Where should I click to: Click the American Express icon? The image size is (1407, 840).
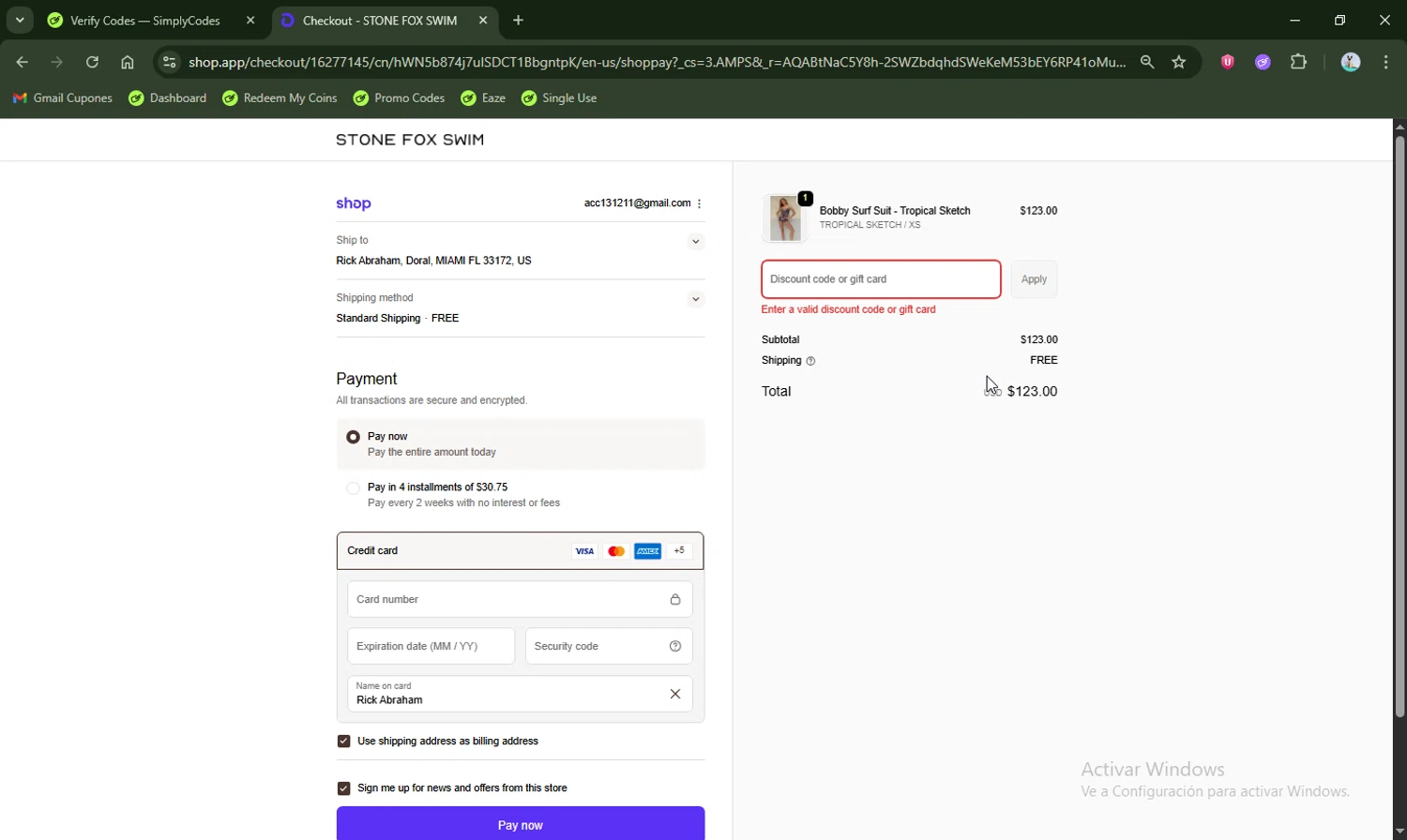point(647,551)
